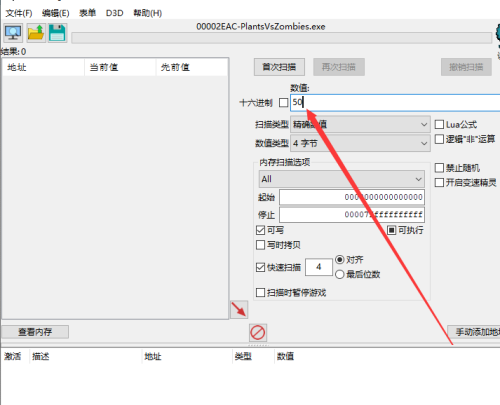The image size is (500, 405).
Task: Click the open folder icon
Action: click(x=36, y=33)
